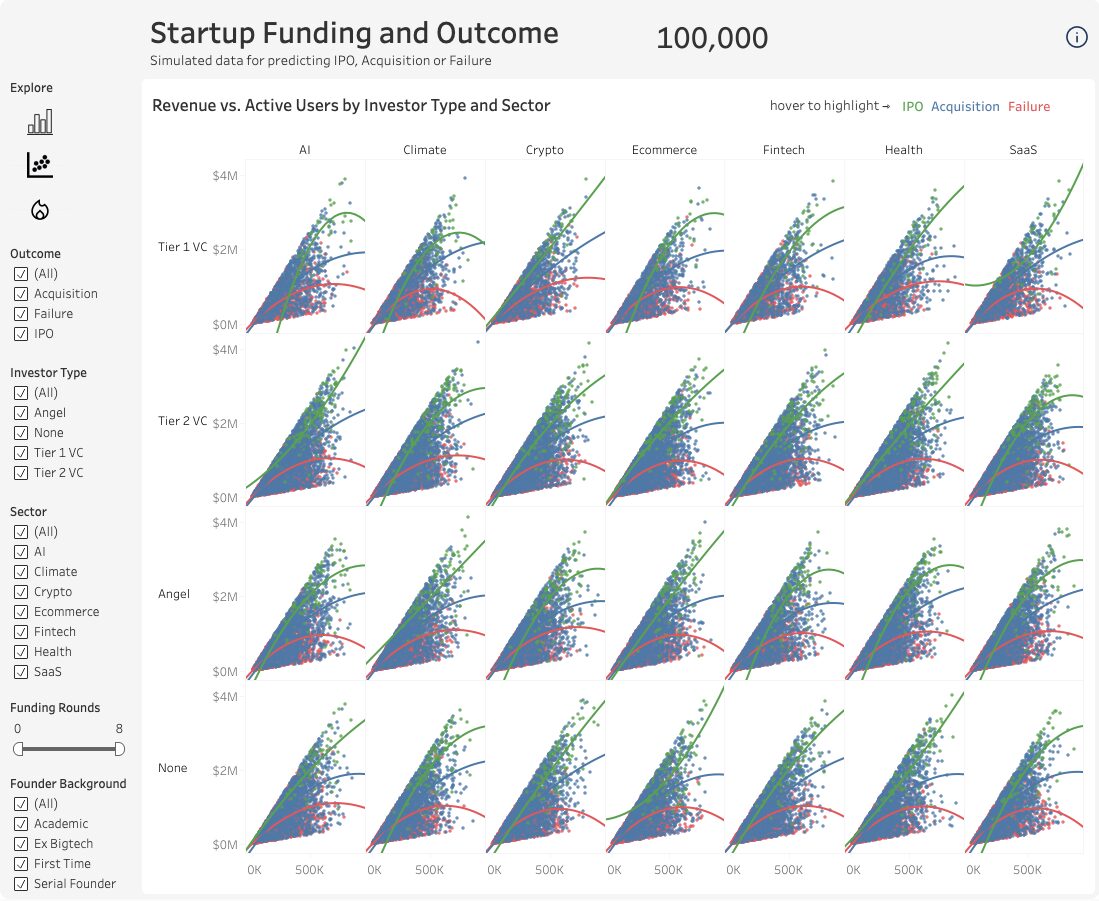
Task: Click the green IPO legend label
Action: 912,107
